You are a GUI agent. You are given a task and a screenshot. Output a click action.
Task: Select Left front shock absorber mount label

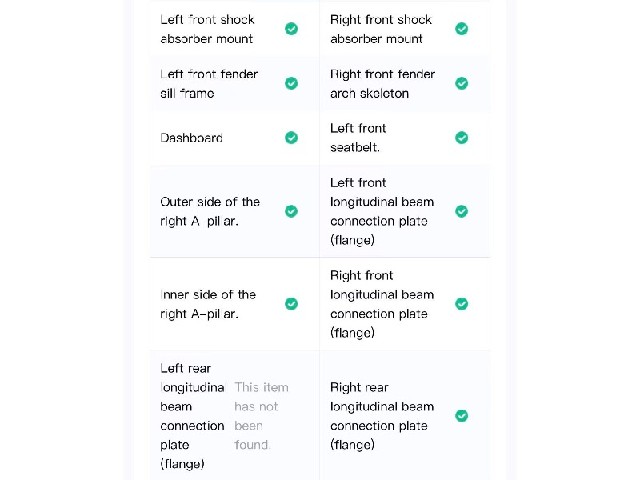click(207, 29)
